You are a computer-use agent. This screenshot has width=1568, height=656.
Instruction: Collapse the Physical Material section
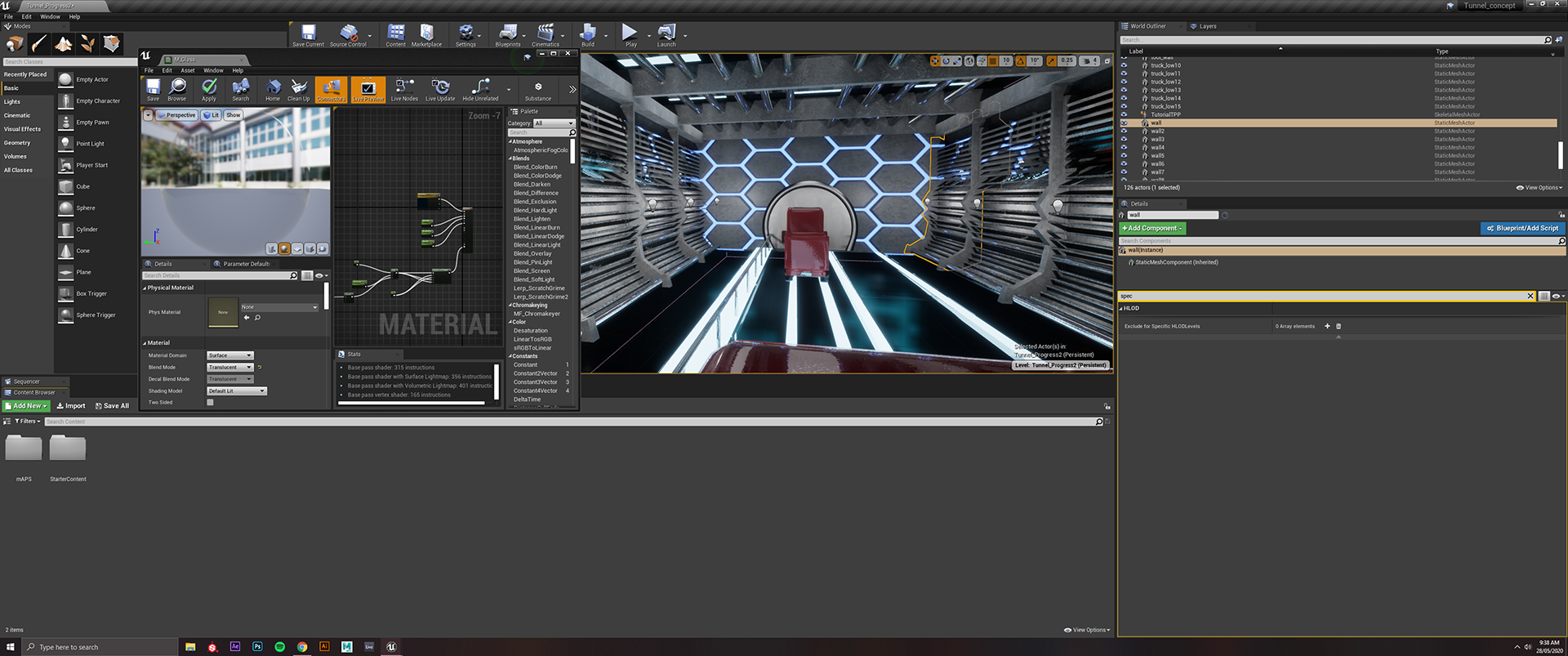pos(145,288)
